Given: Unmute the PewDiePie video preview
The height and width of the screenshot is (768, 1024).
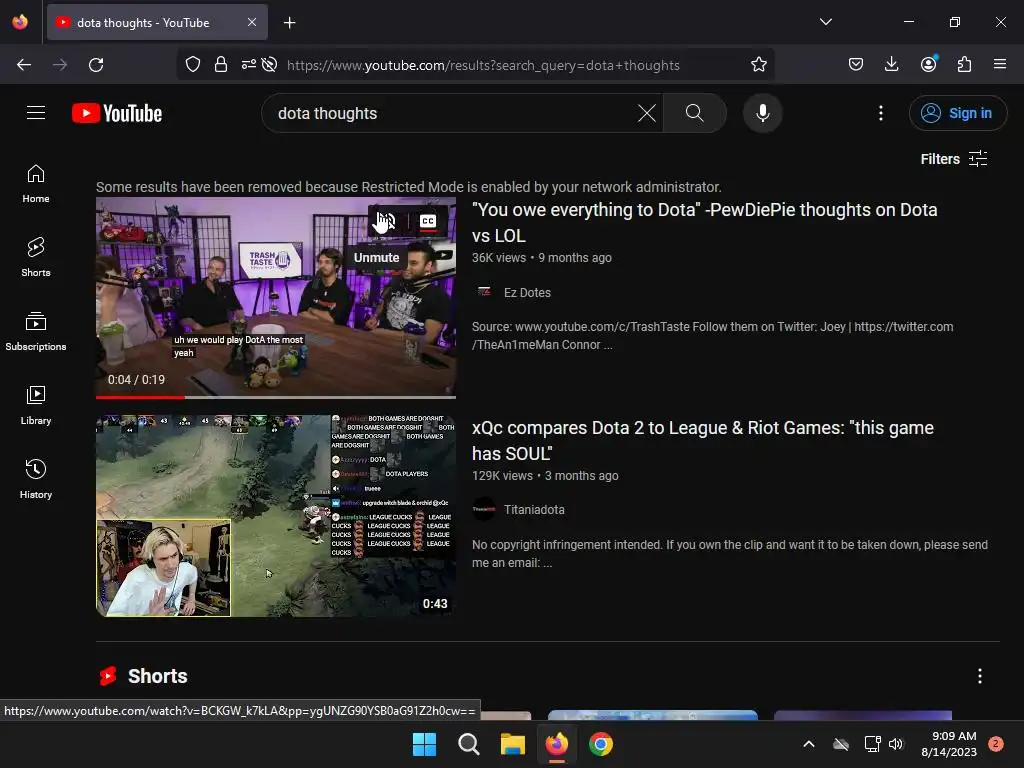Looking at the screenshot, I should tap(385, 221).
